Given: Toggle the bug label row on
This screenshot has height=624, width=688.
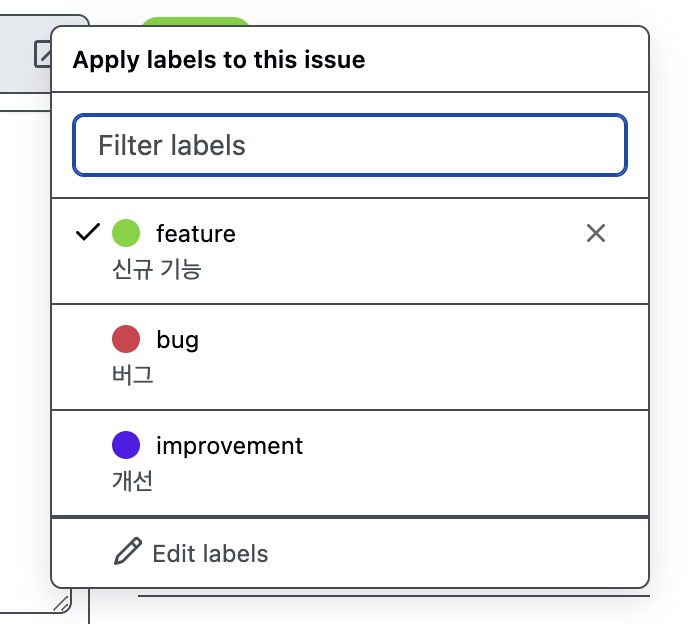Looking at the screenshot, I should 350,357.
